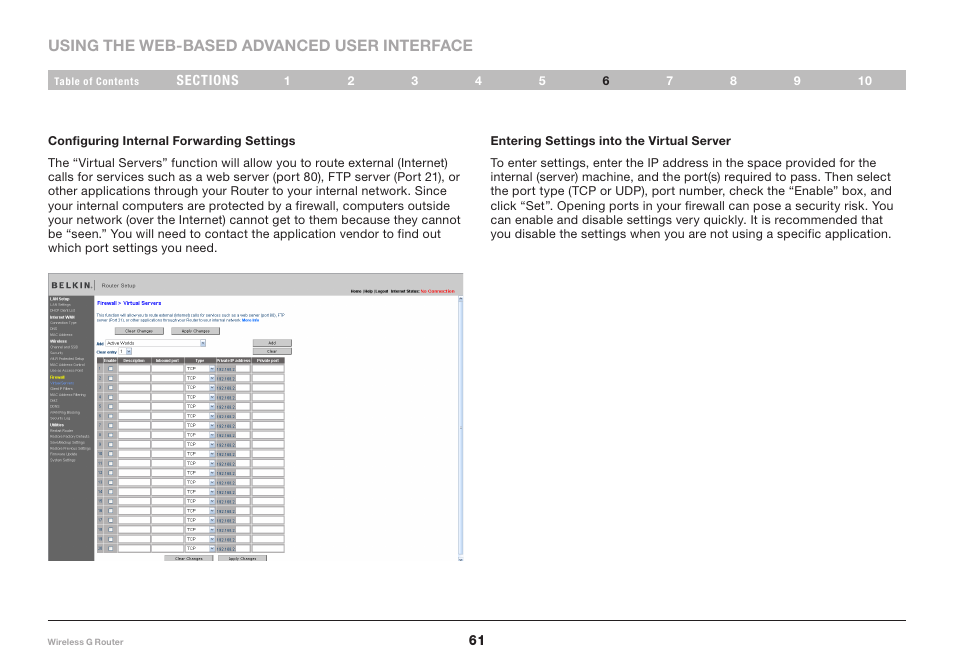954x668 pixels.
Task: Open System Settings in sidebar
Action: click(63, 460)
